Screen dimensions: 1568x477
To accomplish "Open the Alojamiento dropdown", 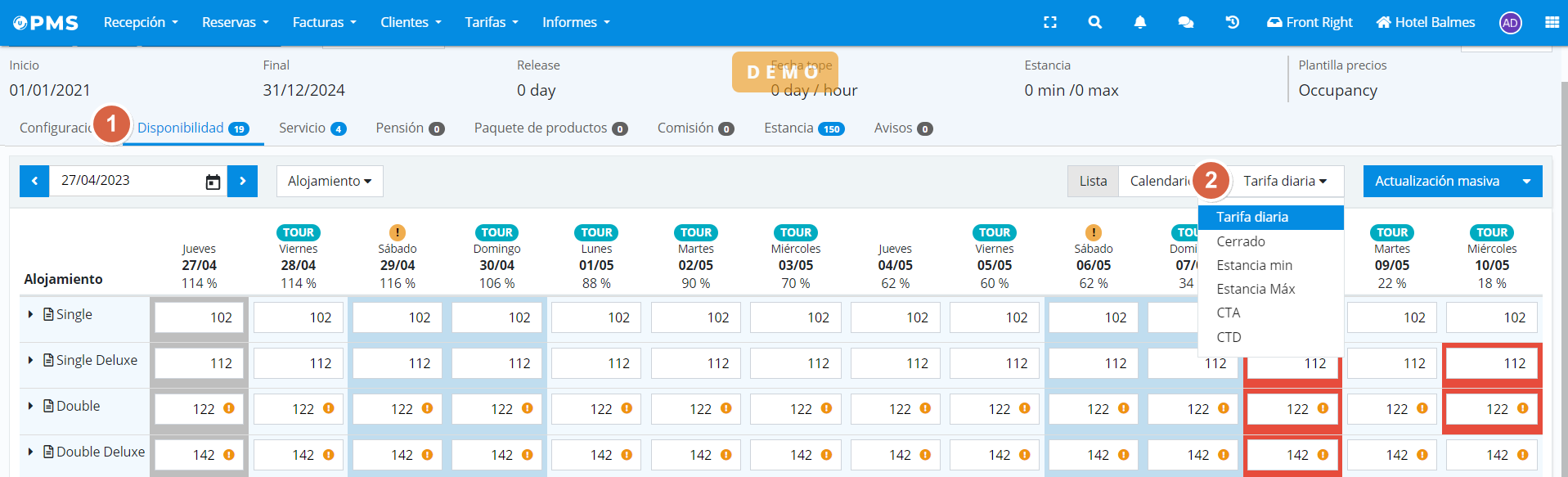I will (x=330, y=182).
